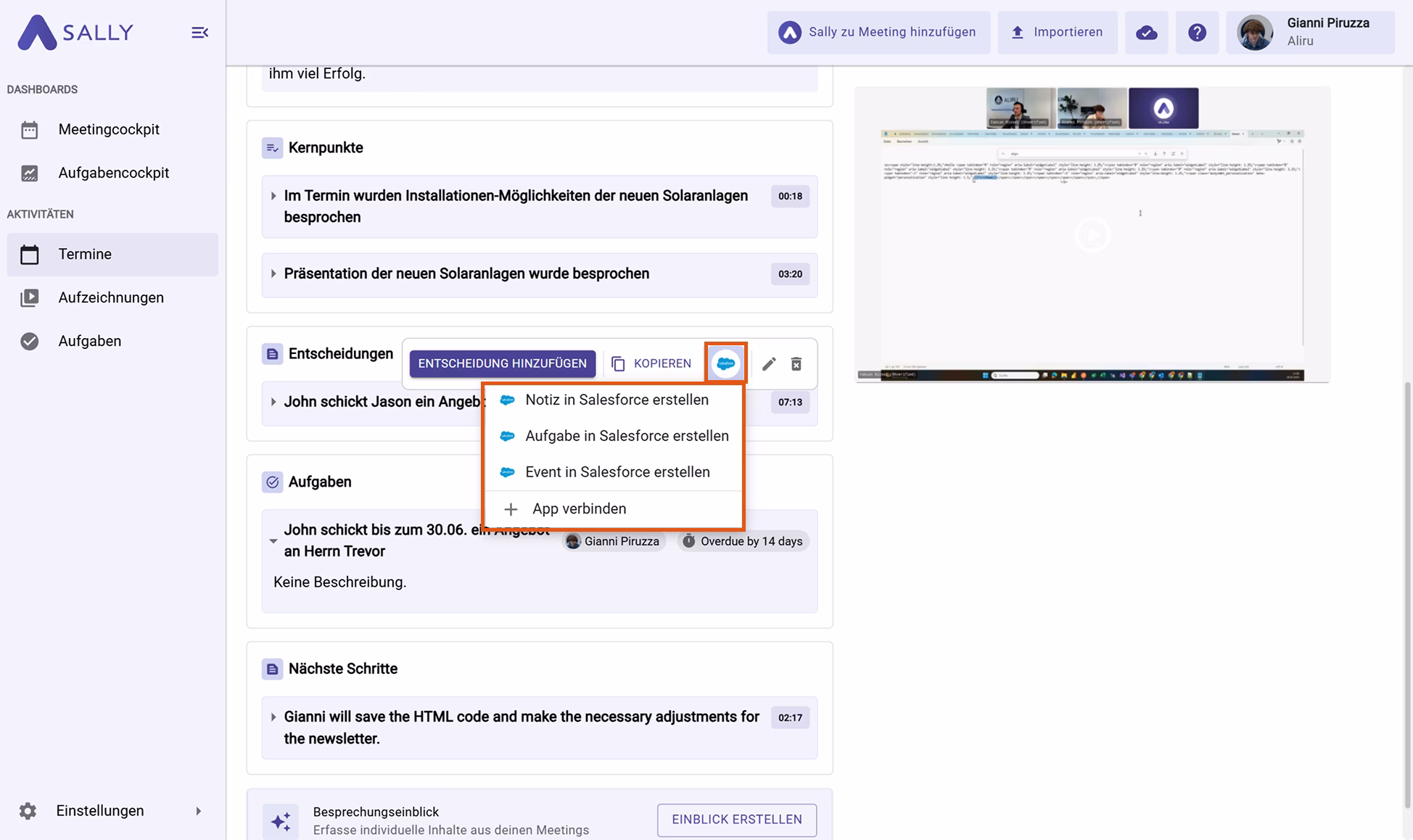The width and height of the screenshot is (1413, 840).
Task: Expand John schickt Jason decision
Action: click(x=273, y=402)
